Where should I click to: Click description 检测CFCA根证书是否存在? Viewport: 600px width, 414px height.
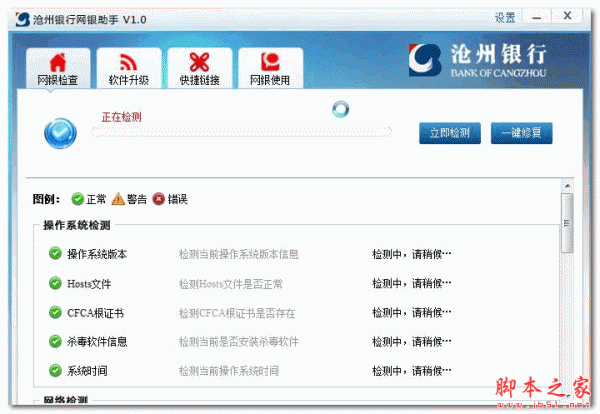coord(237,313)
